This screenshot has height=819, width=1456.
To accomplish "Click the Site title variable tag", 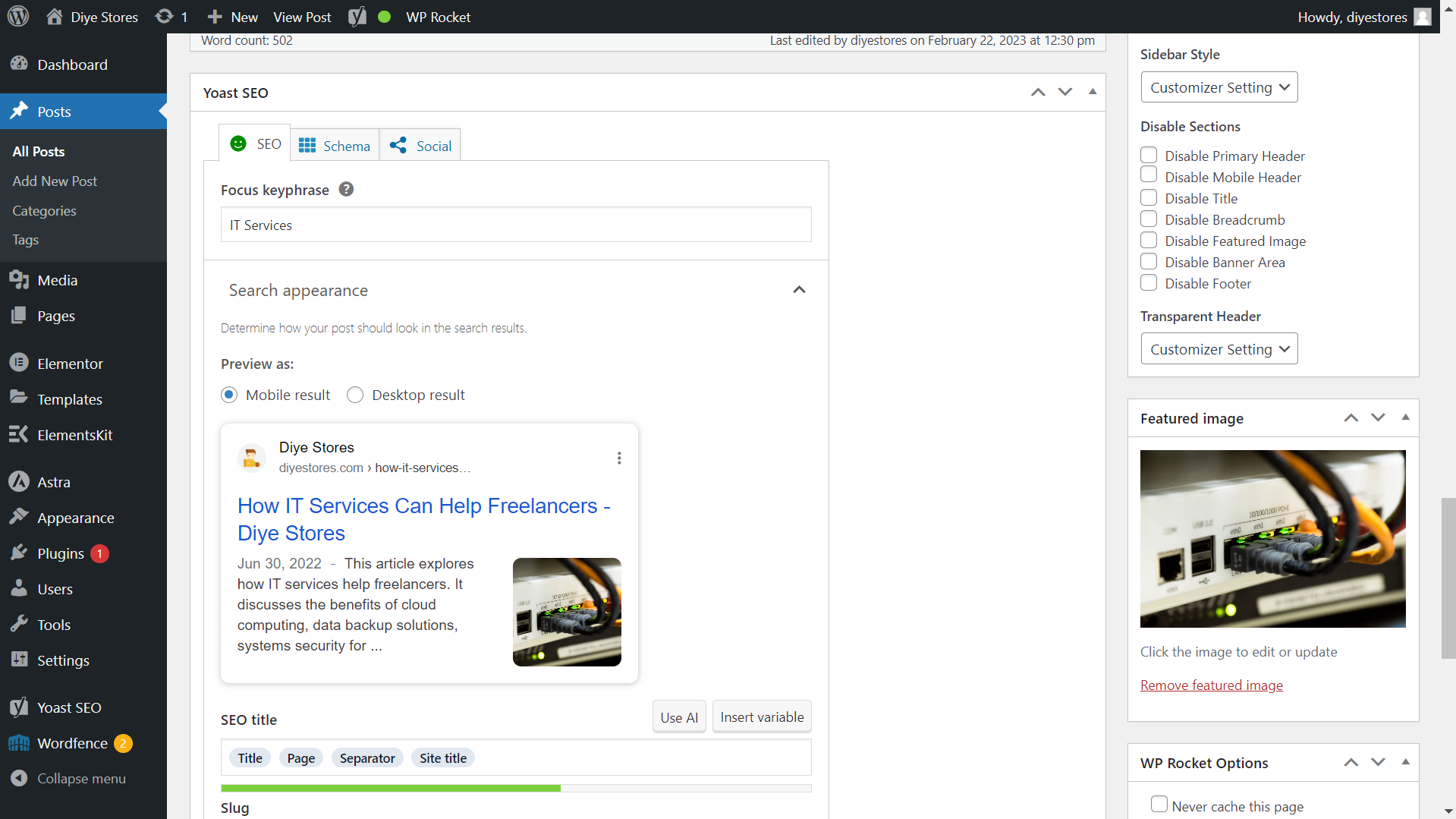I will coord(443,758).
